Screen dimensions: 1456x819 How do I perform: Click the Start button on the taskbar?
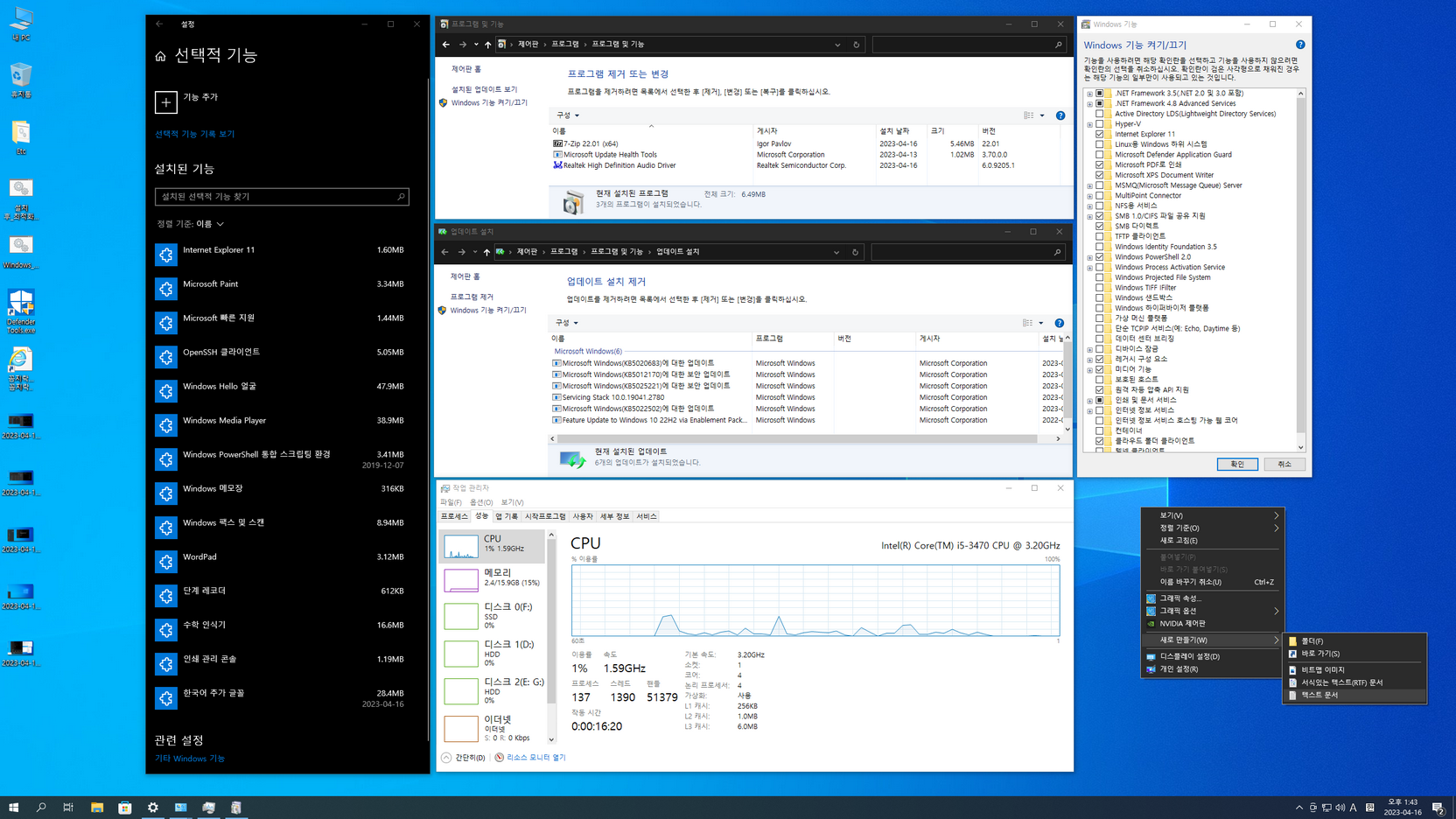13,808
